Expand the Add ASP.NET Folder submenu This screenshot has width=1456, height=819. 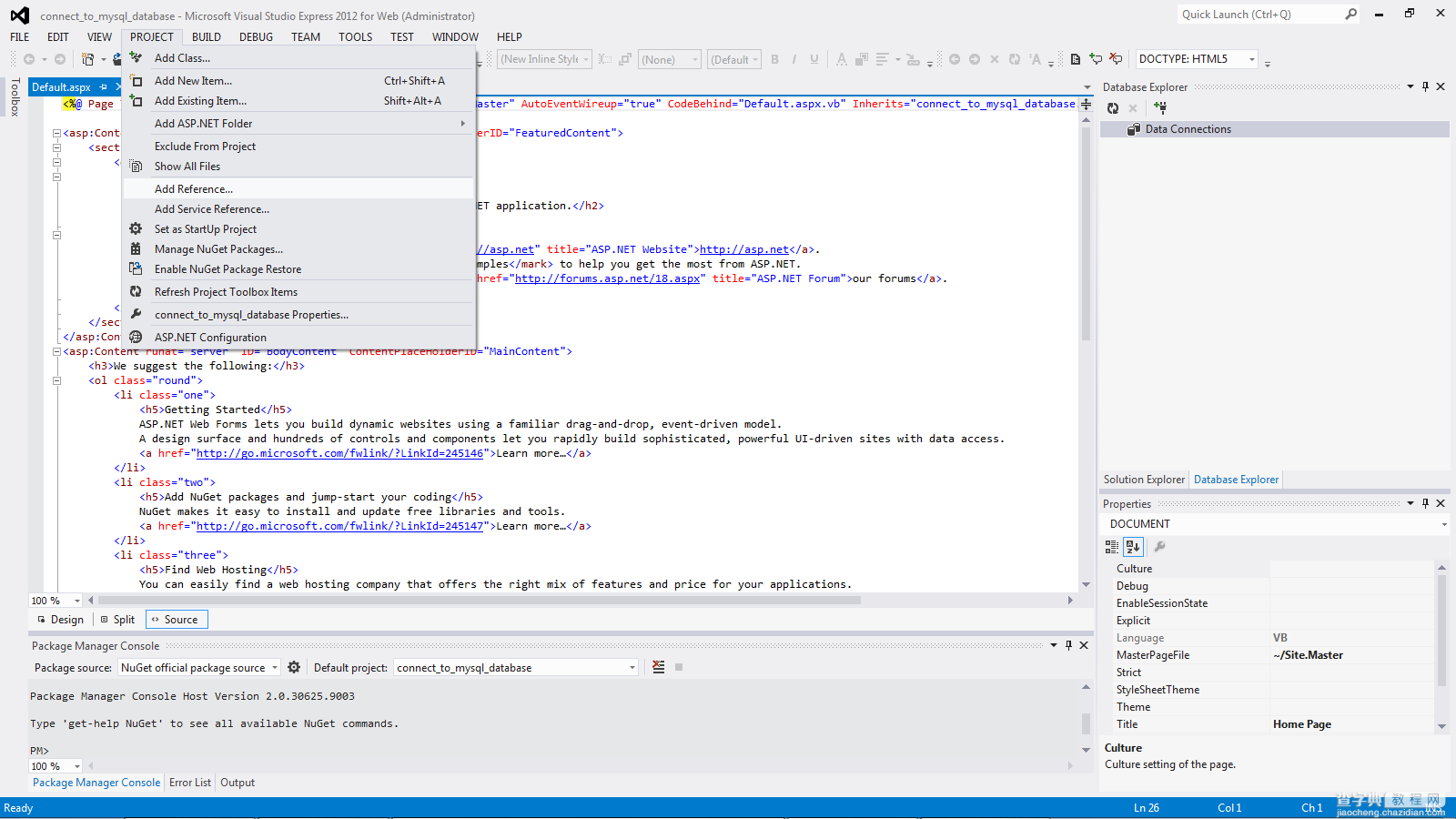298,124
